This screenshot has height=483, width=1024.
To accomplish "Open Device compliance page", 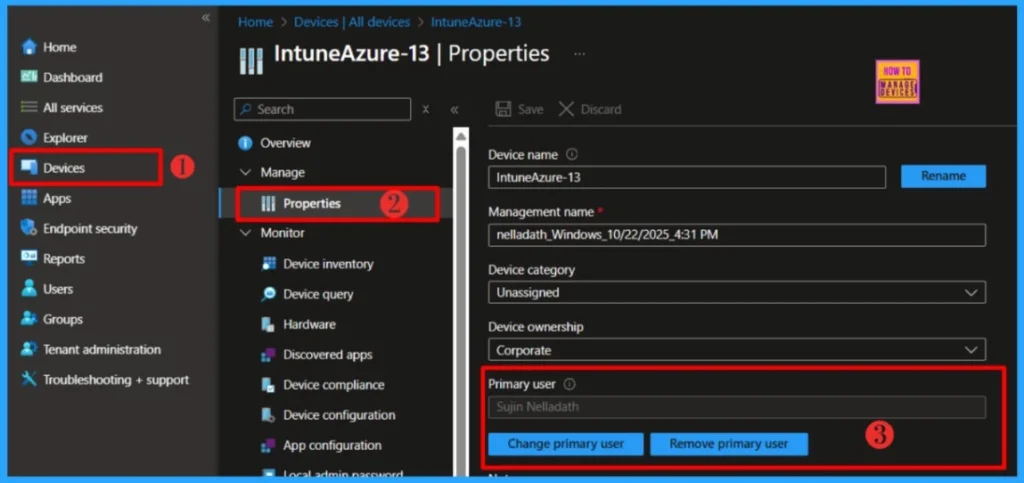I will (x=334, y=384).
